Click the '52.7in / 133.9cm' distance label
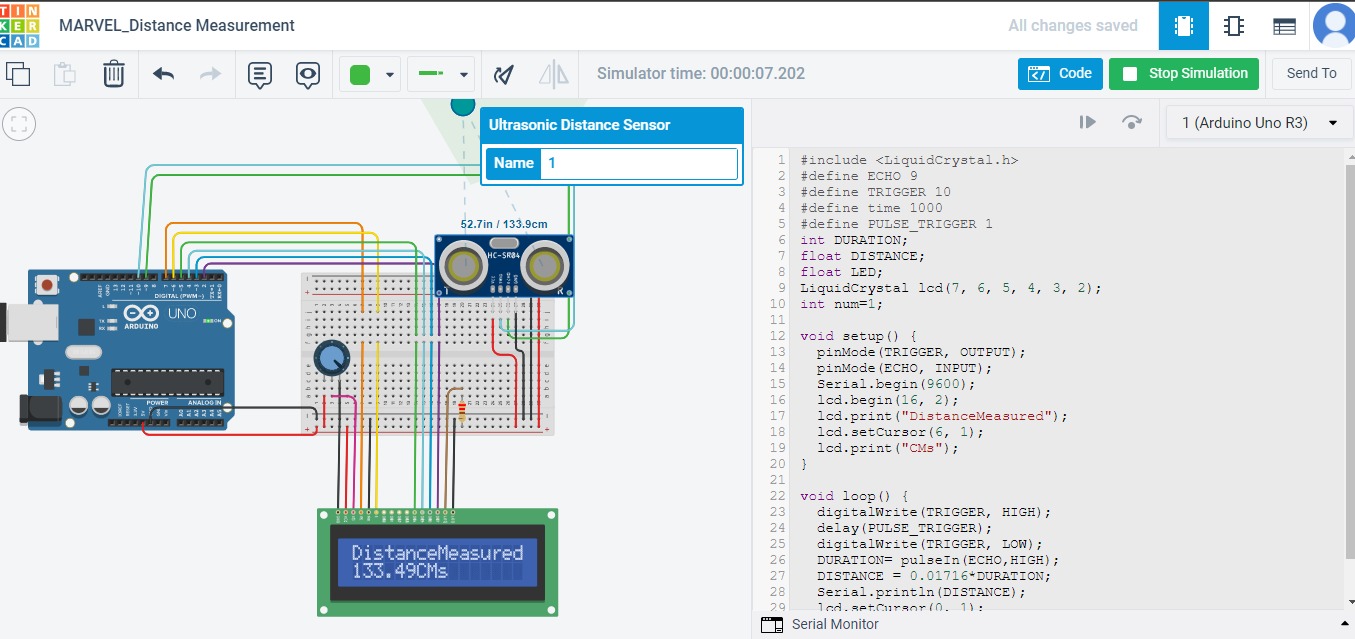Screen dimensions: 1355x639 (x=504, y=224)
